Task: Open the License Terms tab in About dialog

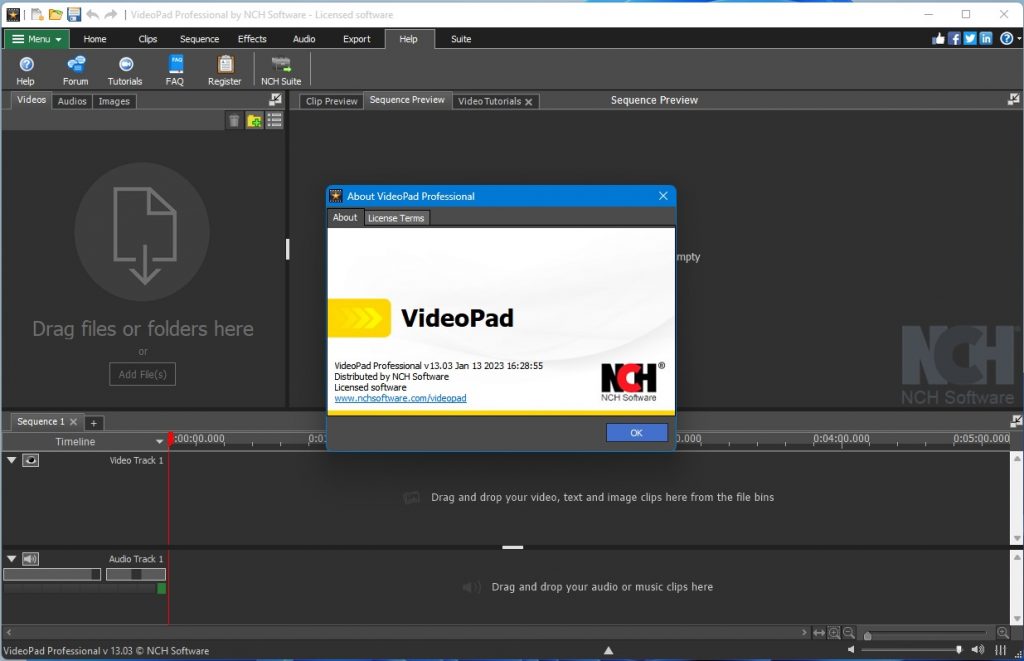Action: (396, 218)
